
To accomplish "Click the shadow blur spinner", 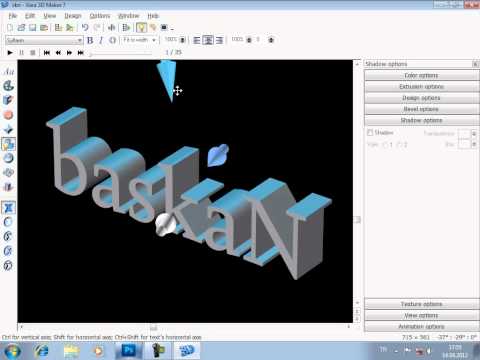I will (x=474, y=144).
